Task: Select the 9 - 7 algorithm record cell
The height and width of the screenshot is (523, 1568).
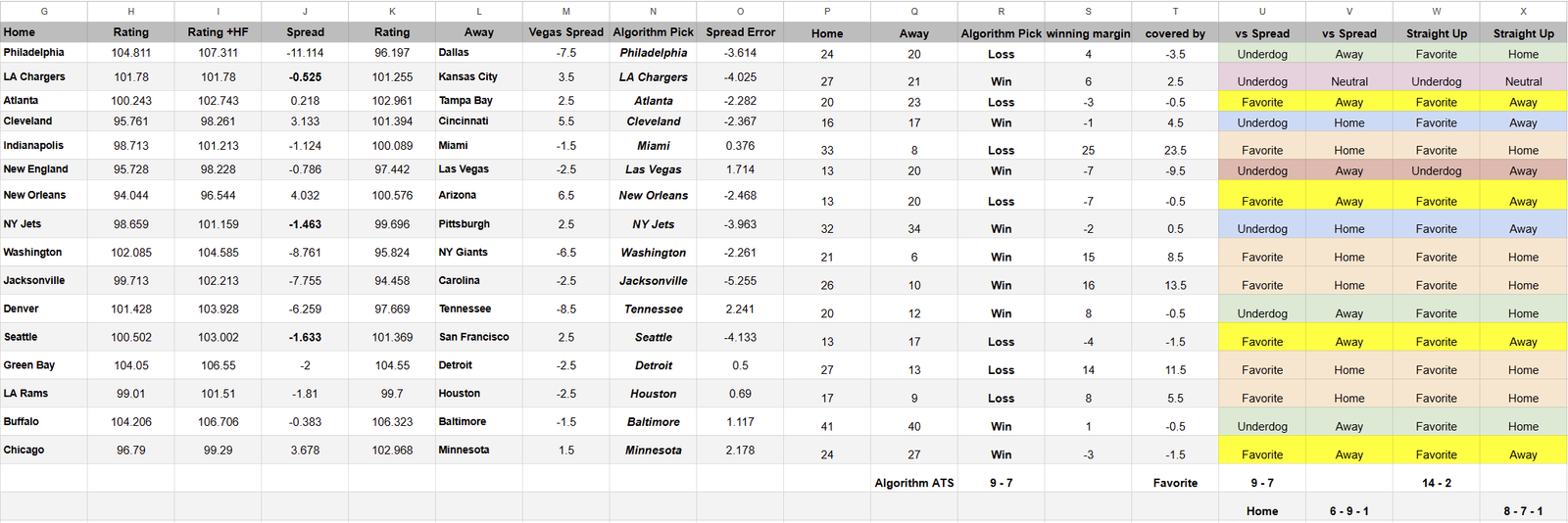Action: pos(1001,483)
